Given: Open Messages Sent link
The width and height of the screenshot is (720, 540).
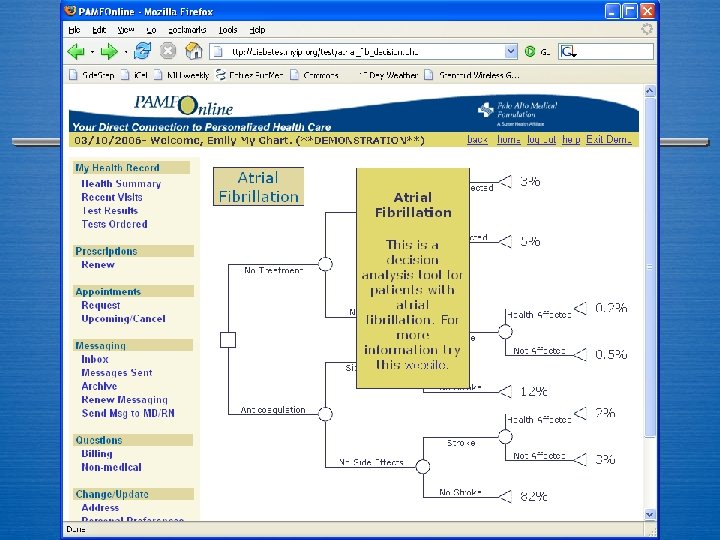Looking at the screenshot, I should [117, 373].
